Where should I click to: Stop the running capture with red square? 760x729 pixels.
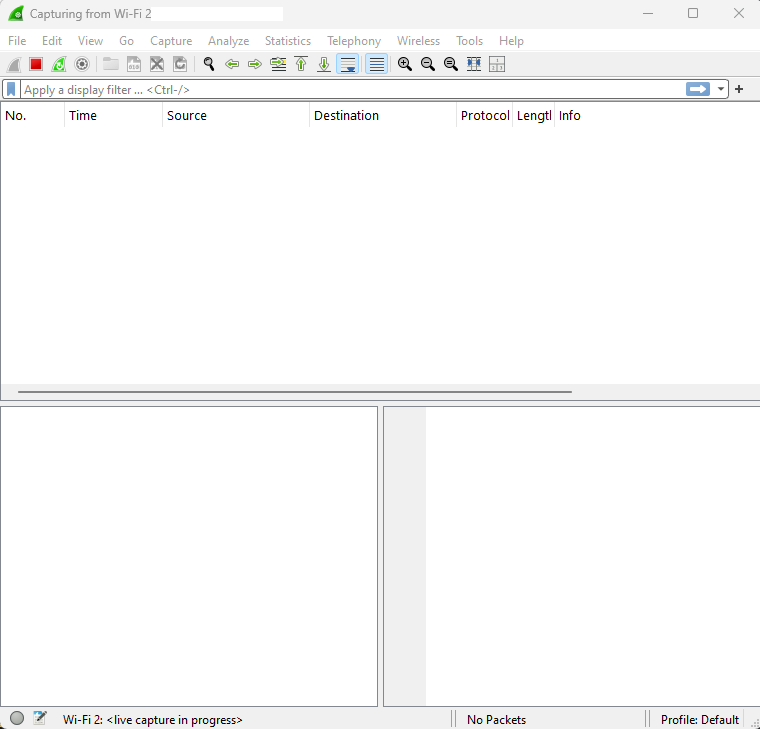point(36,64)
